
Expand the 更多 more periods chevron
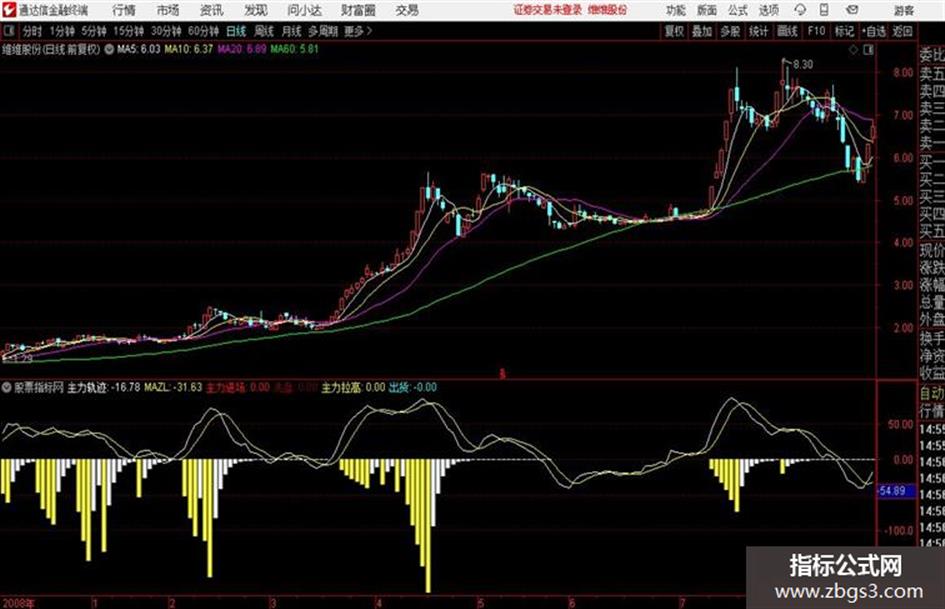coord(359,31)
